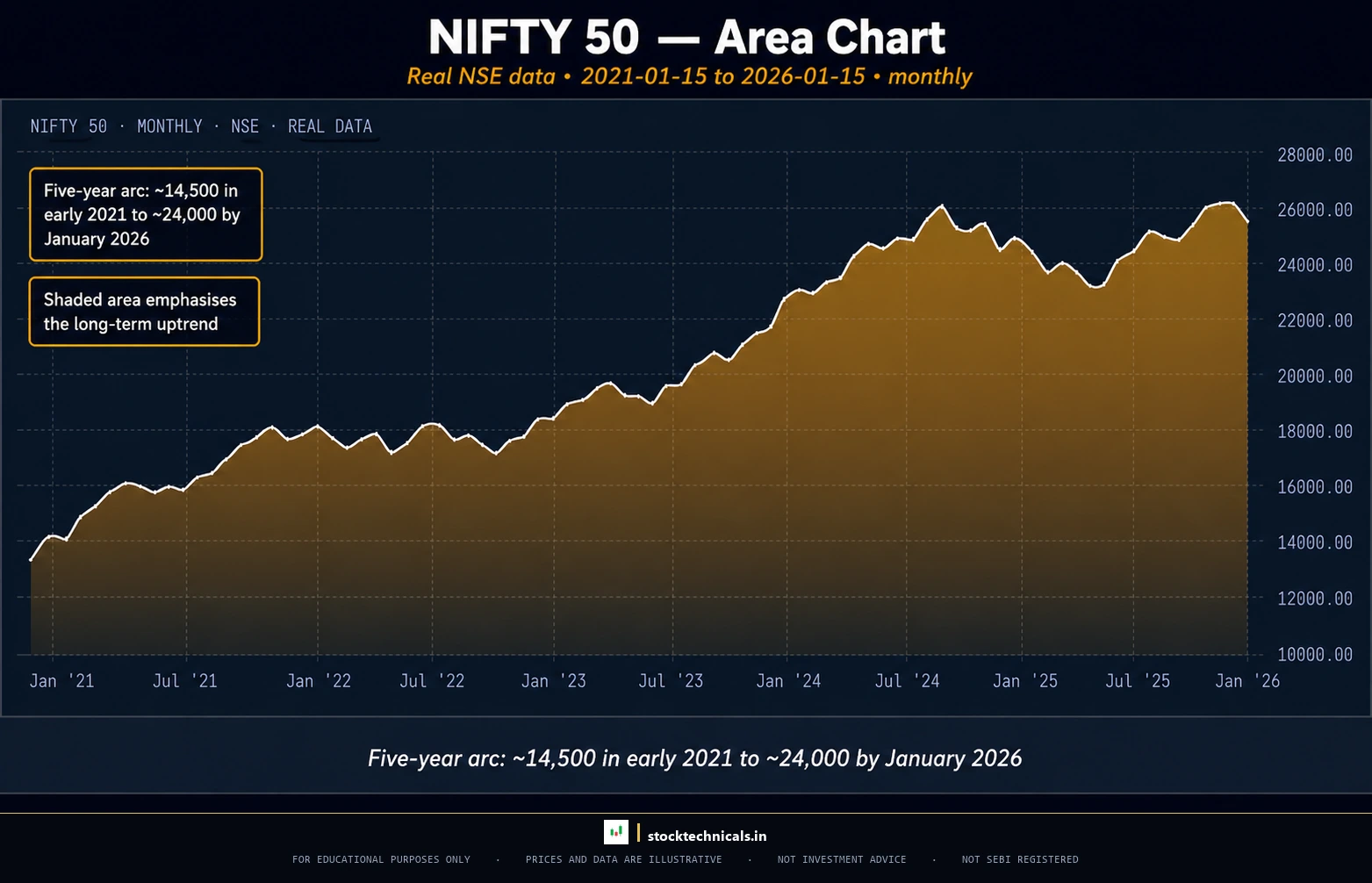Select the NSE exchange label
The width and height of the screenshot is (1372, 883).
pyautogui.click(x=245, y=126)
